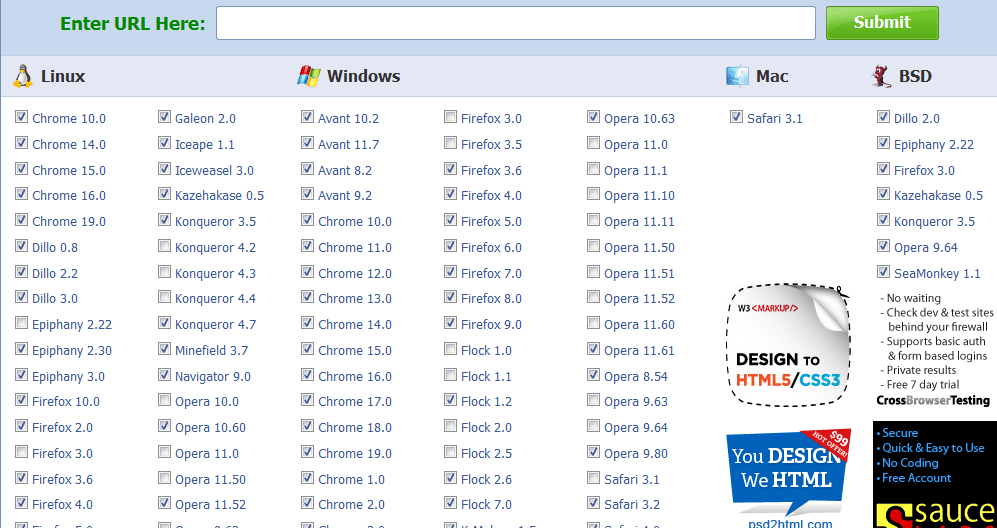Check the Linux Firefox 3.0 checkbox

pyautogui.click(x=22, y=452)
